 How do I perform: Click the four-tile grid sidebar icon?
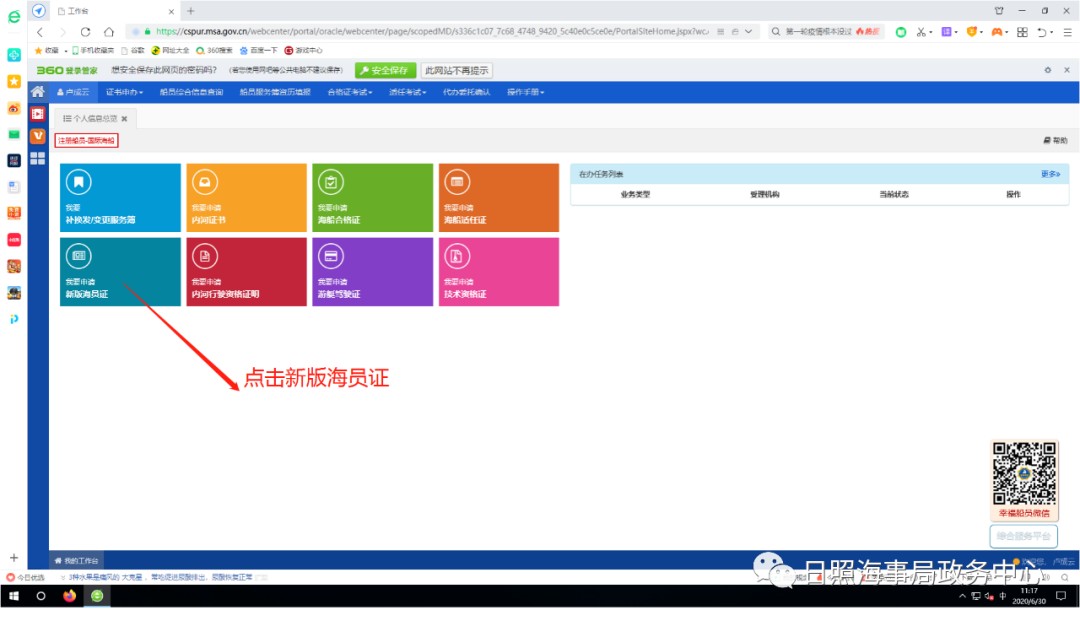click(38, 158)
